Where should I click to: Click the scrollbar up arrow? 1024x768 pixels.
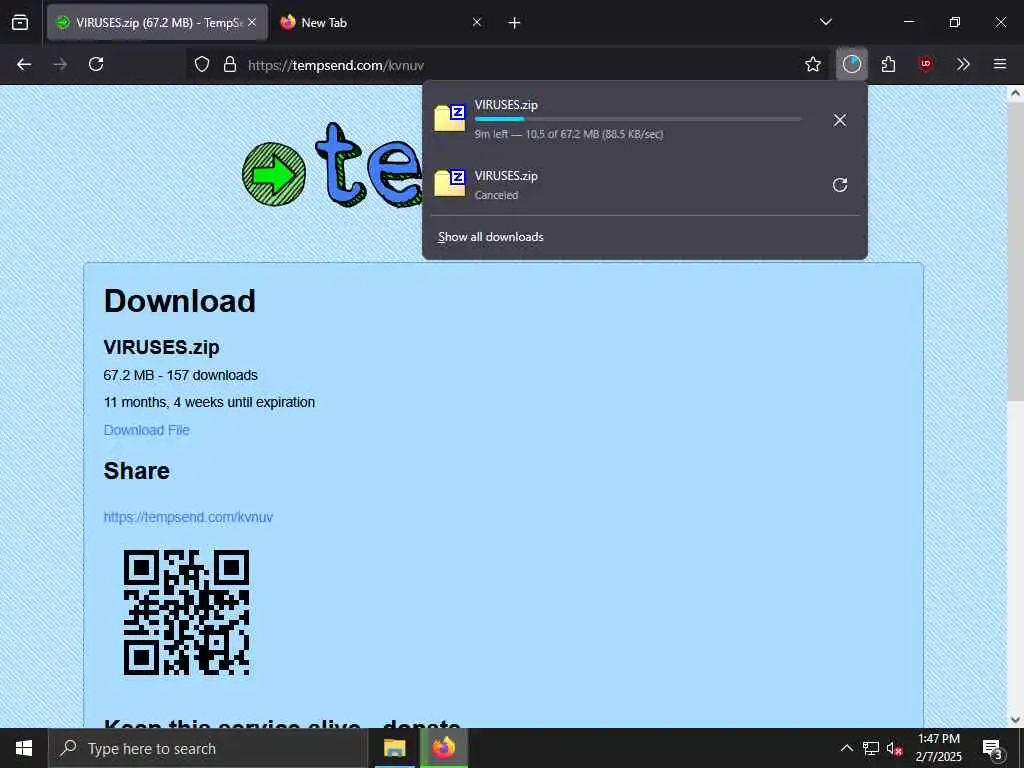[x=1016, y=93]
